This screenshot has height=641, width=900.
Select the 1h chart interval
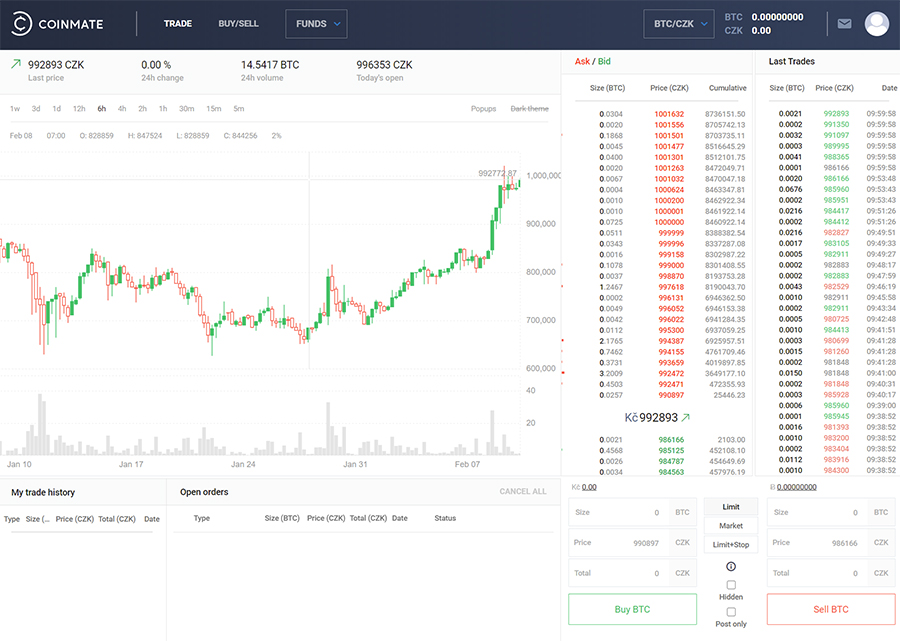coord(163,108)
